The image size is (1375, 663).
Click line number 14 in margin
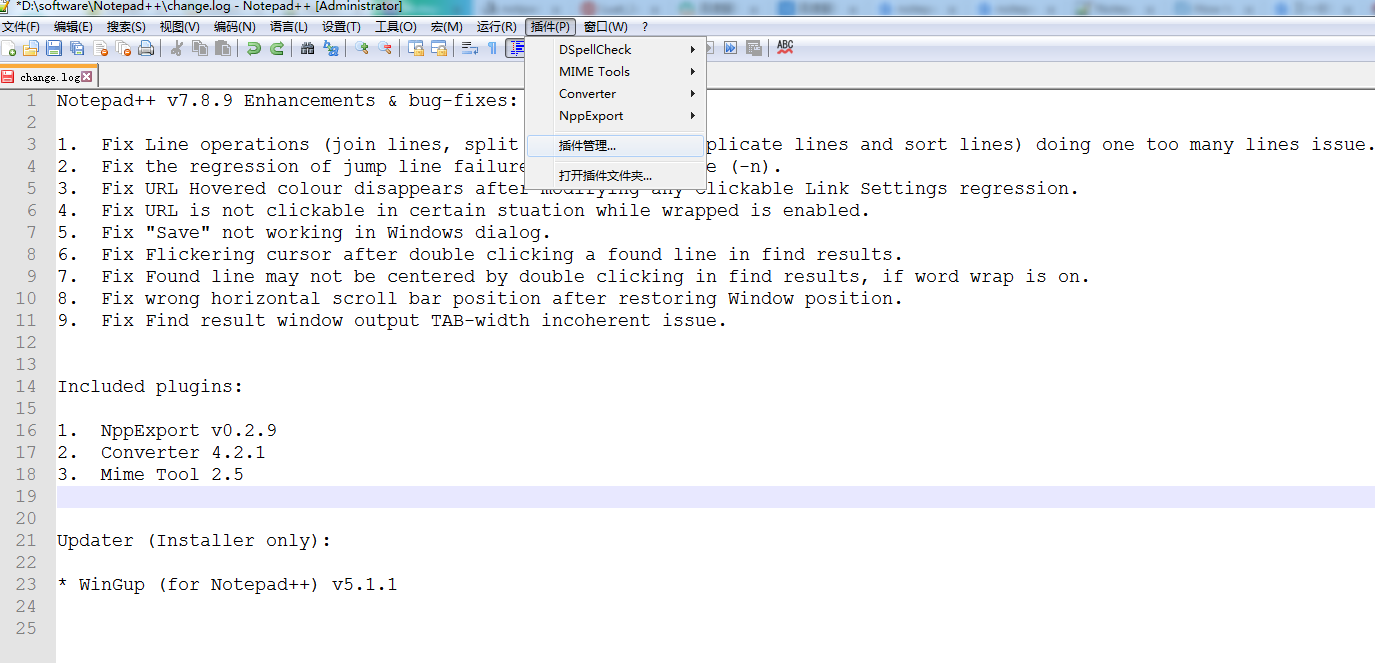pyautogui.click(x=26, y=386)
